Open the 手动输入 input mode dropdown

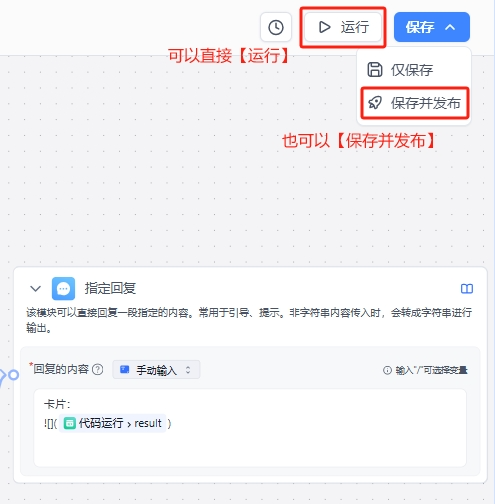tap(156, 369)
